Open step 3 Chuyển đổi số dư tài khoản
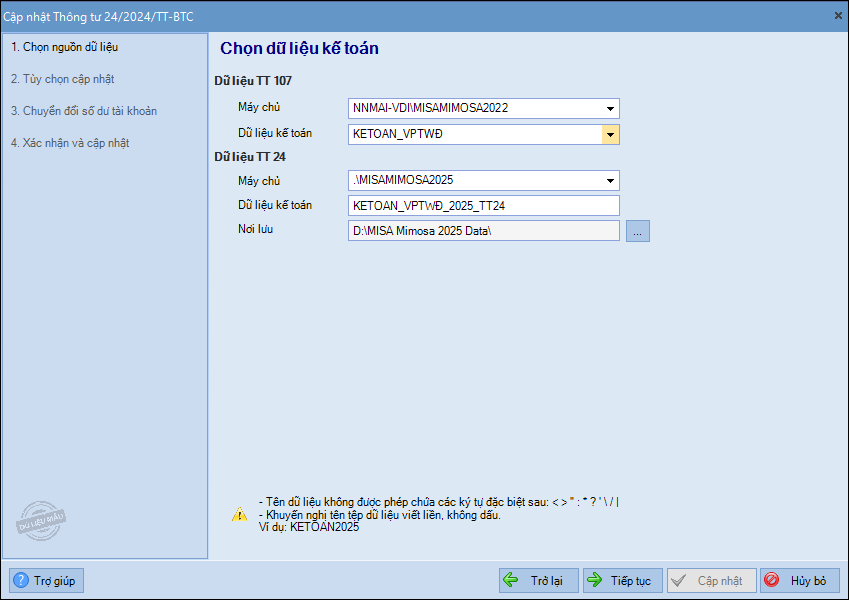The height and width of the screenshot is (600, 849). pyautogui.click(x=84, y=111)
